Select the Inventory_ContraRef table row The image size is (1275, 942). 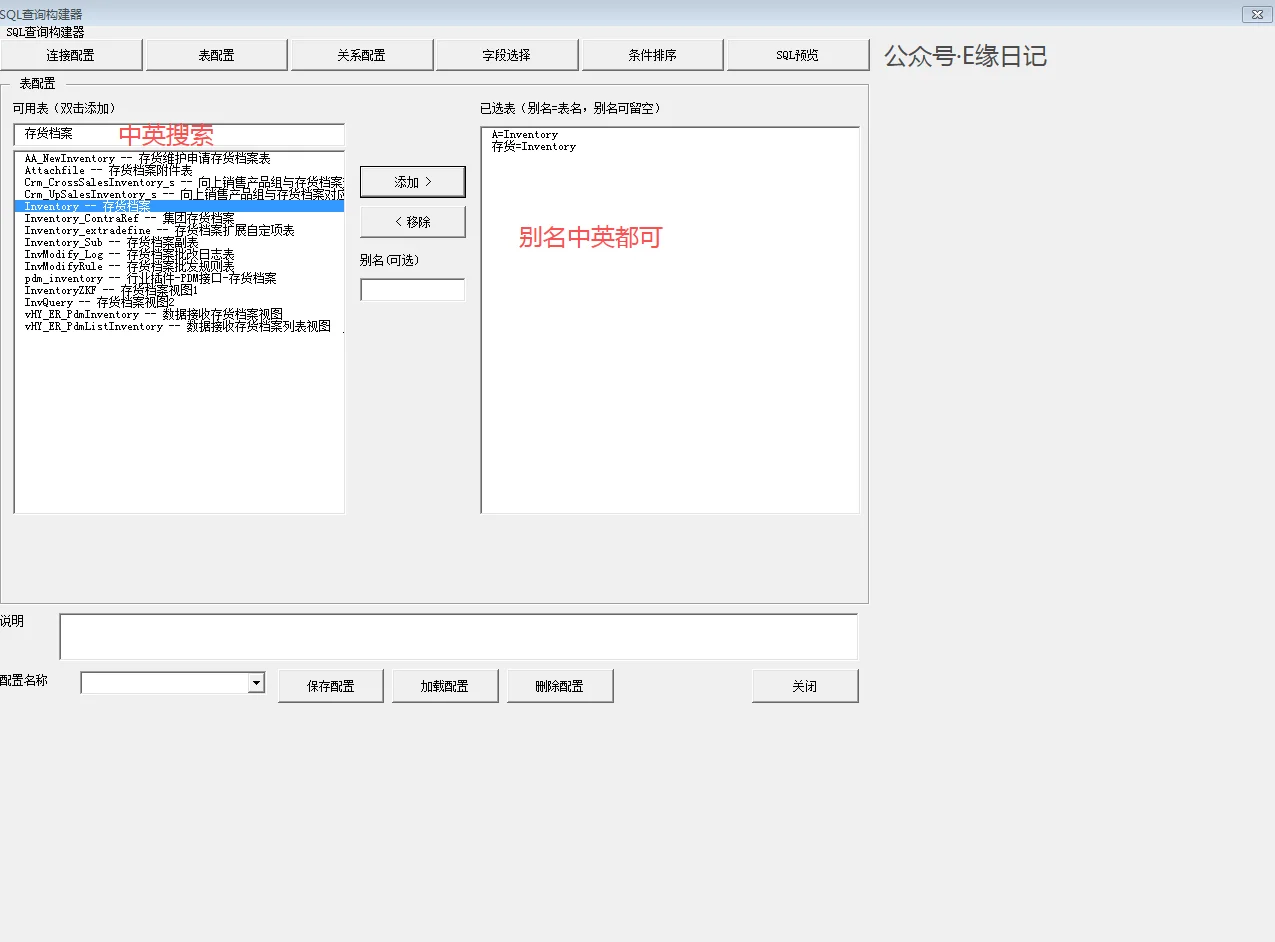180,218
